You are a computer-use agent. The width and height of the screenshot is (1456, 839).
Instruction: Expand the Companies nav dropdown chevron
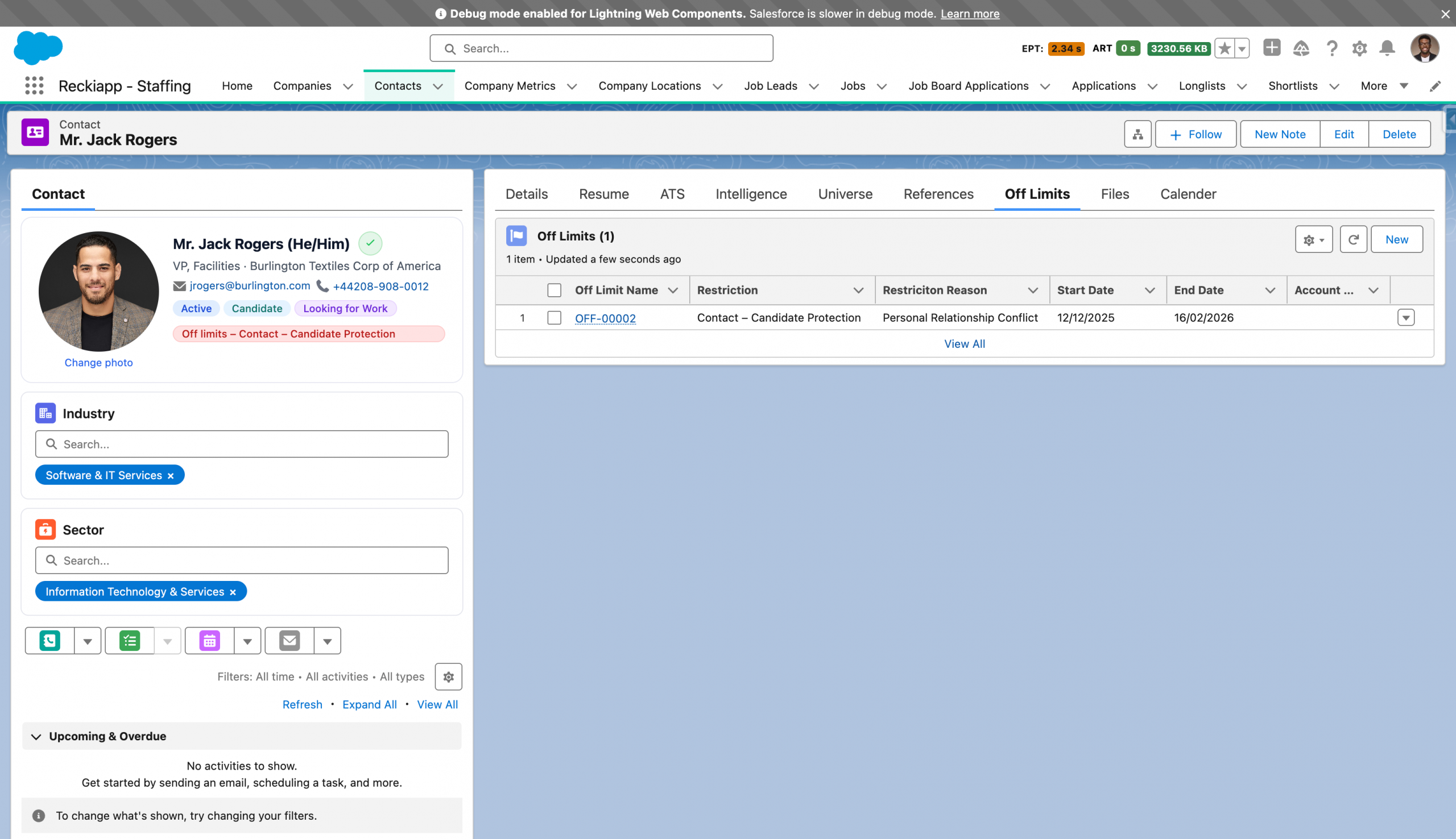point(348,86)
